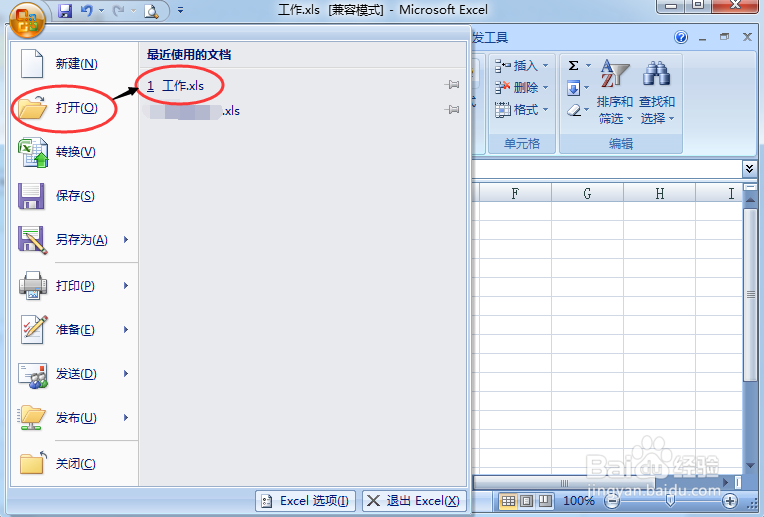764x517 pixels.
Task: Select Save (保存) in the Office menu
Action: click(x=74, y=196)
